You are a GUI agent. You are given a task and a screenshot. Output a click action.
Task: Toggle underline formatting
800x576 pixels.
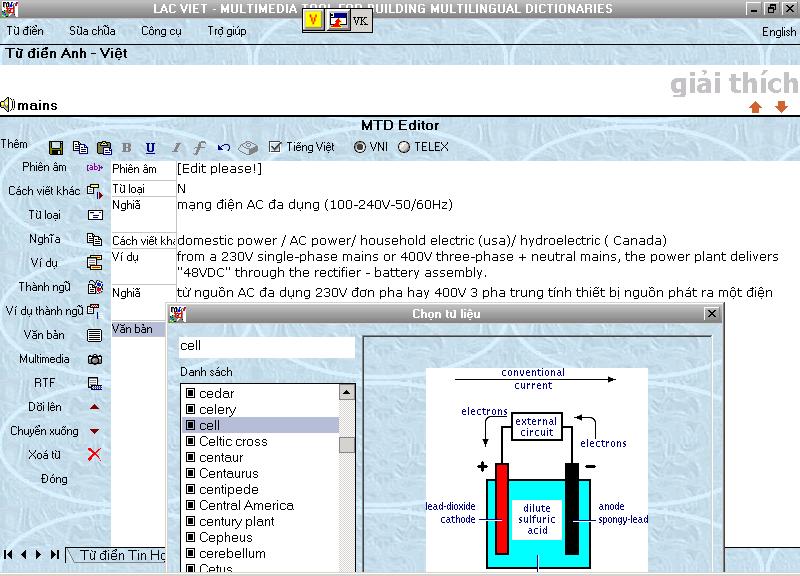151,147
